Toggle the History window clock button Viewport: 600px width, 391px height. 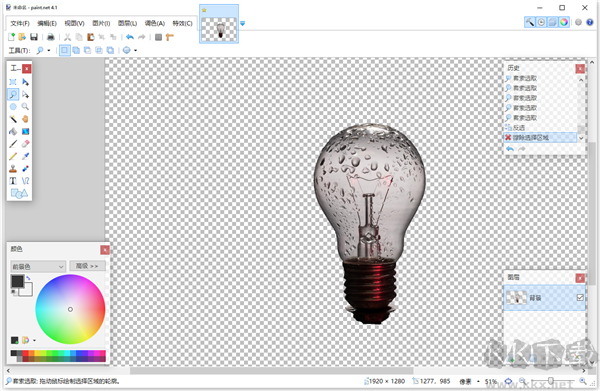coord(541,22)
